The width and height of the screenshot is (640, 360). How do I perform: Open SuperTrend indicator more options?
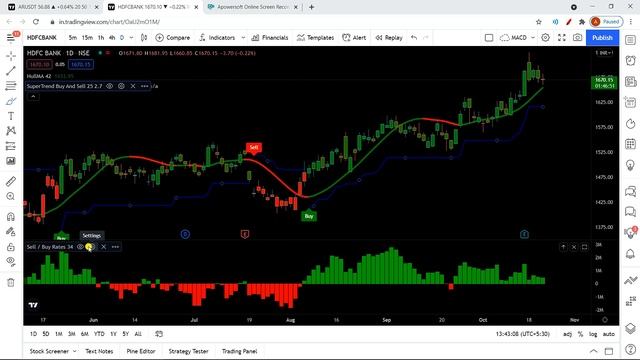click(144, 86)
